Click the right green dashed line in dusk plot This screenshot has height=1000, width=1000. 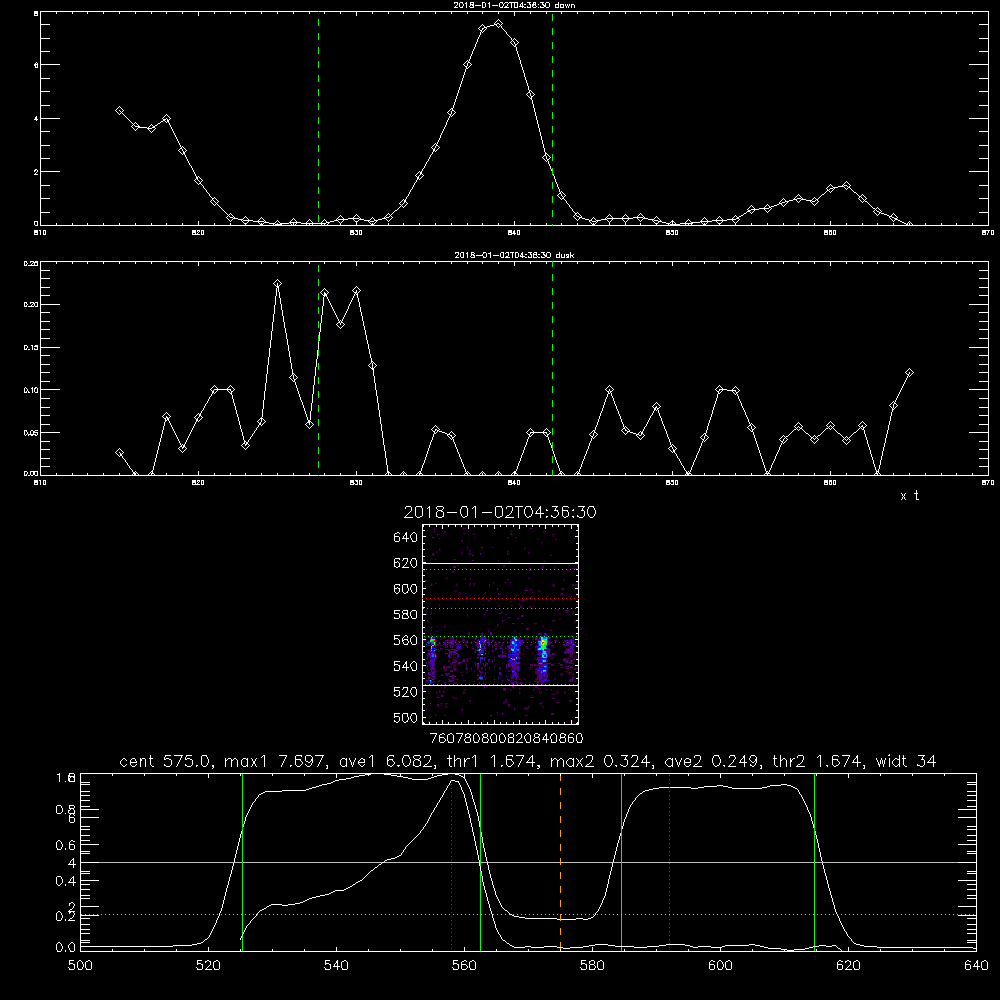tap(552, 369)
